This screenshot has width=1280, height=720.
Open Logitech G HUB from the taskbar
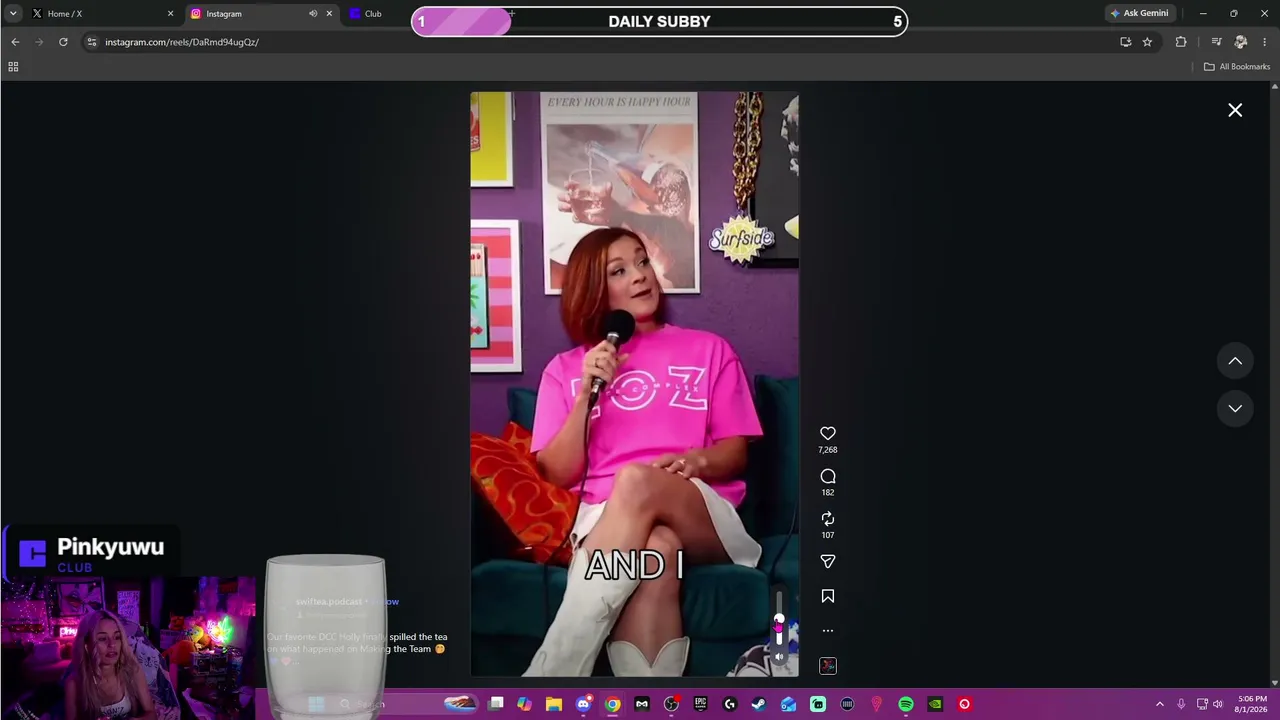[x=730, y=704]
